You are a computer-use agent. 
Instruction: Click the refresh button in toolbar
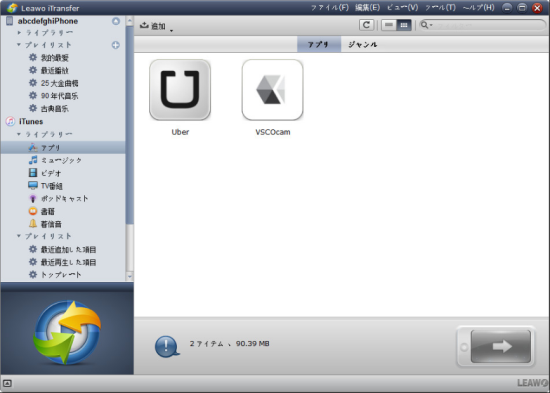[x=366, y=25]
